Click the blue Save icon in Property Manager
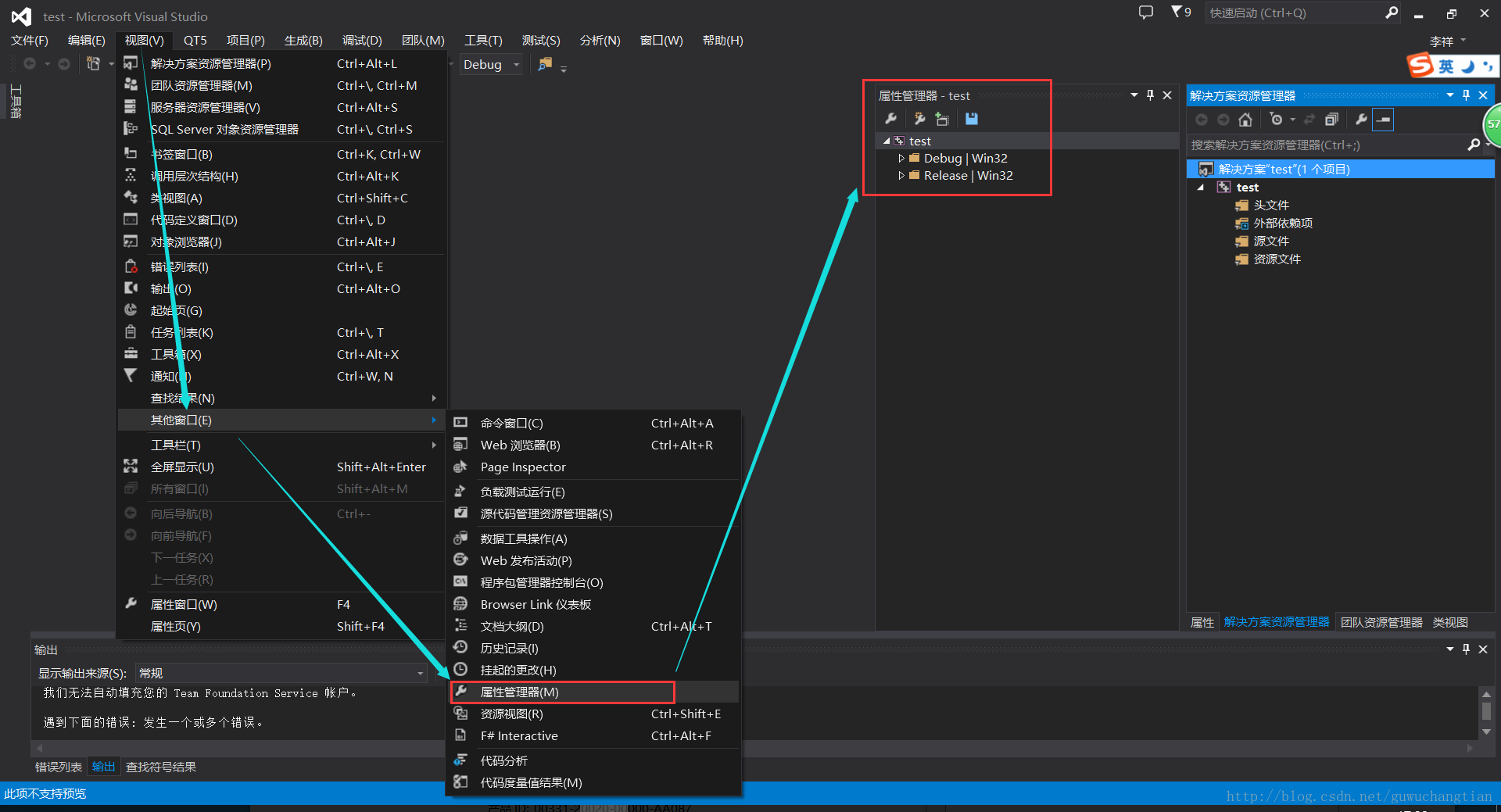This screenshot has height=812, width=1501. coord(972,119)
